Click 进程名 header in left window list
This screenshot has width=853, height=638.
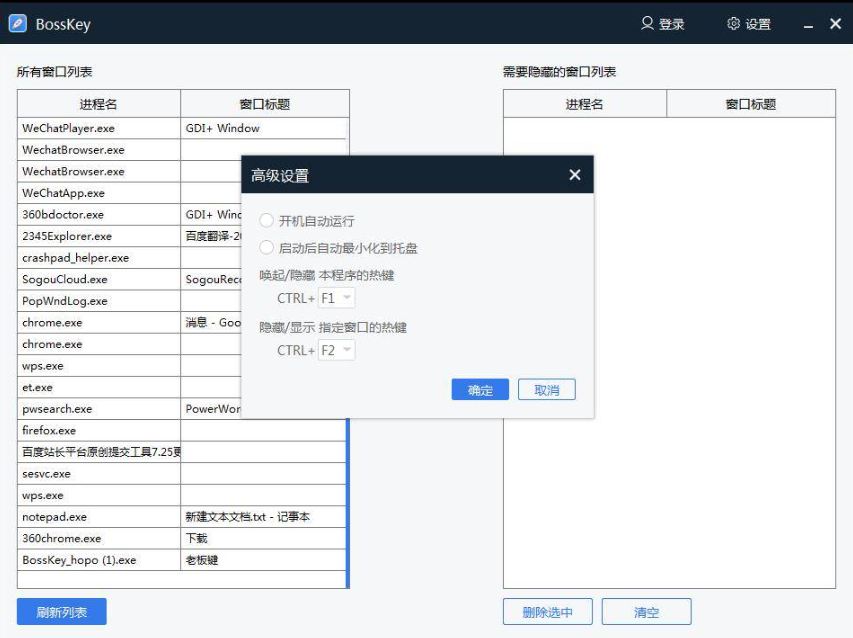[x=98, y=104]
